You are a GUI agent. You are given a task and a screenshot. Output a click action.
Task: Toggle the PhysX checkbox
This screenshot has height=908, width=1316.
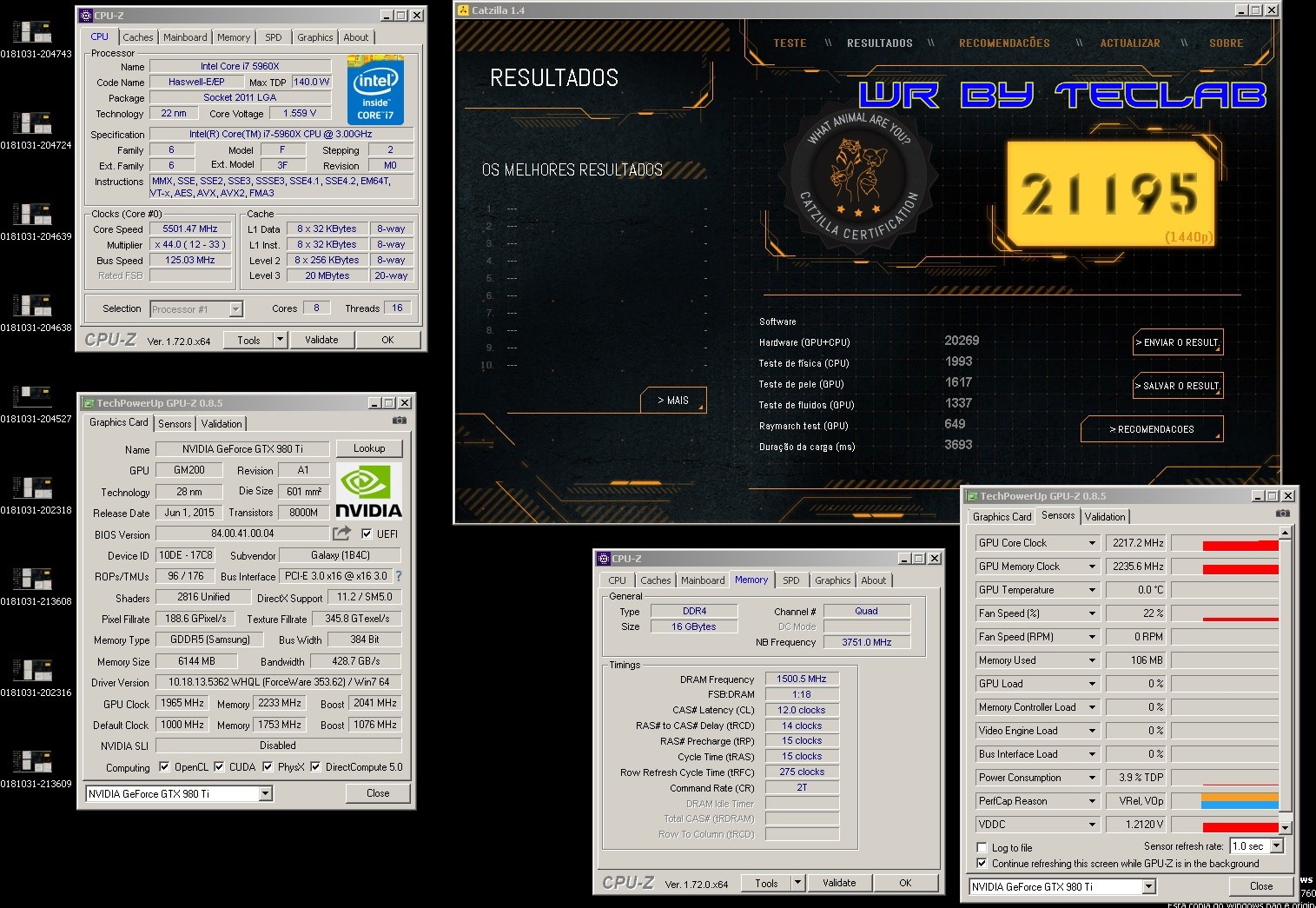point(268,766)
